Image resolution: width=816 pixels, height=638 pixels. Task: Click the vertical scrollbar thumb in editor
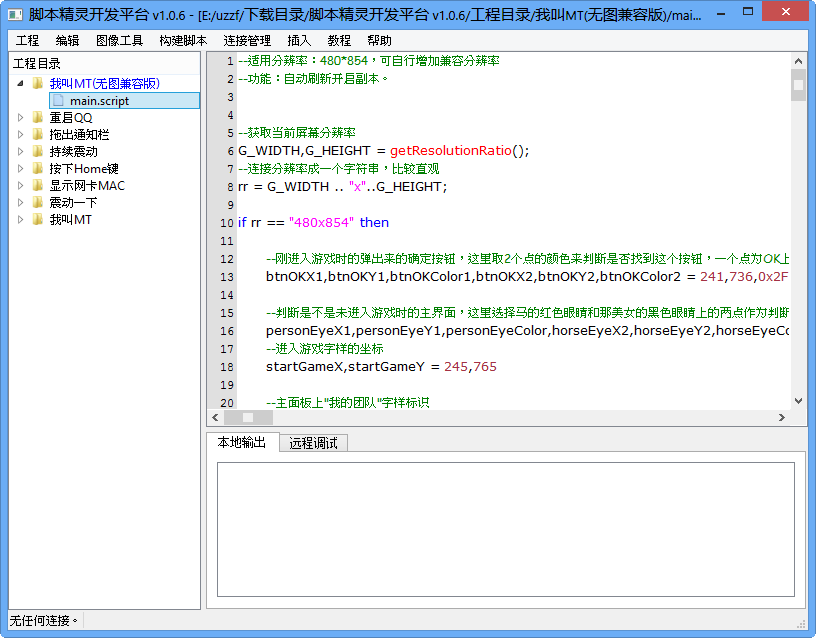(x=798, y=85)
